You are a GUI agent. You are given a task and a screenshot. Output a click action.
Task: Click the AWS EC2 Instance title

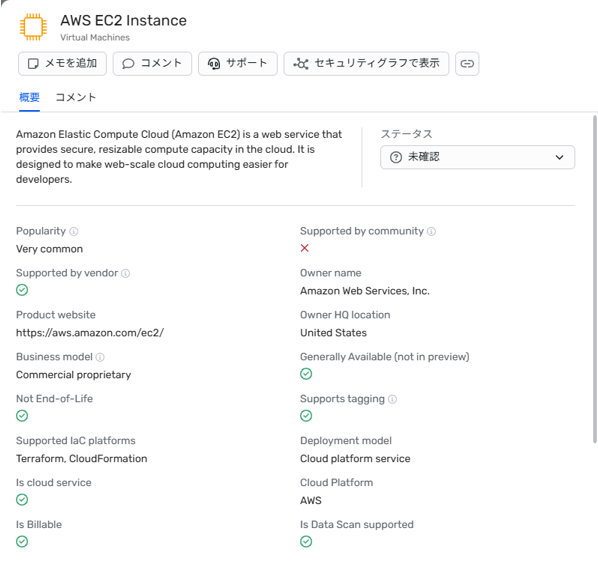(x=124, y=21)
